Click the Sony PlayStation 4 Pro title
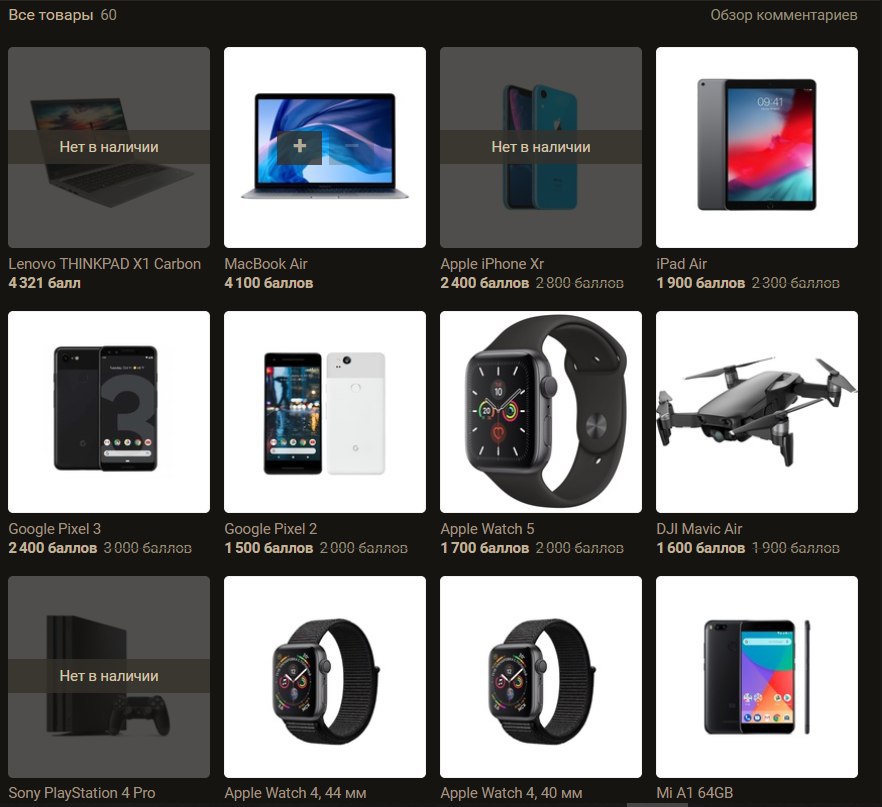Screen dimensions: 882x807 [x=82, y=793]
